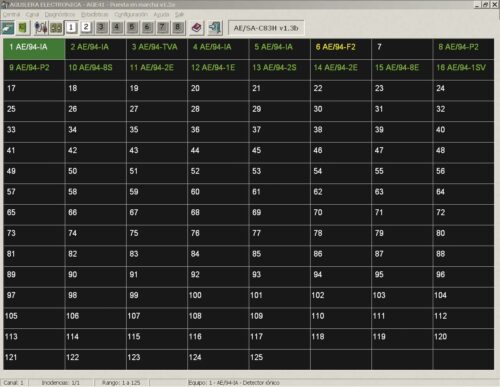The image size is (500, 387).
Task: Click the exit door toolbar icon
Action: (215, 28)
